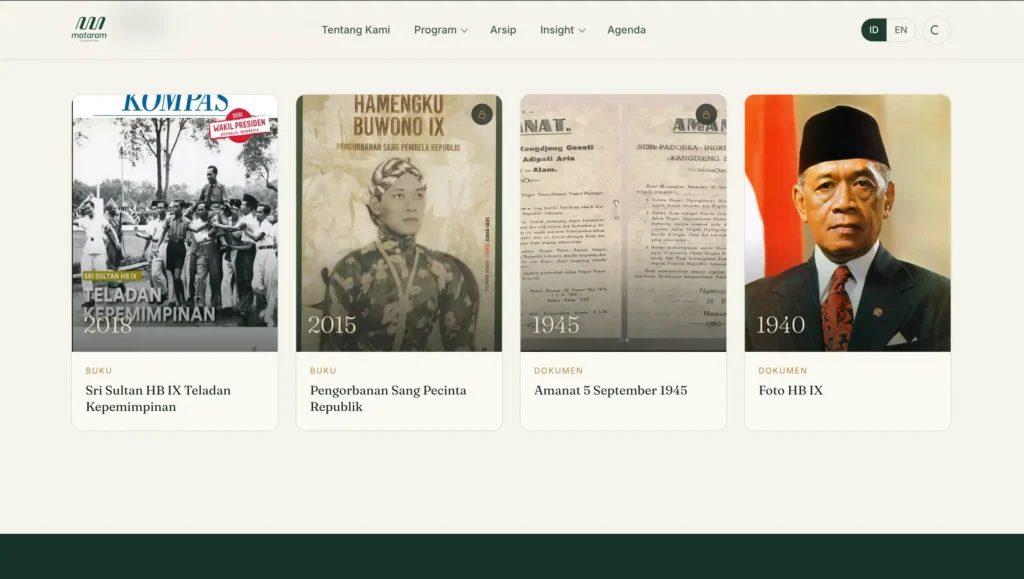Click the year 2018 on the Kompas cover
The width and height of the screenshot is (1024, 579).
[x=108, y=324]
